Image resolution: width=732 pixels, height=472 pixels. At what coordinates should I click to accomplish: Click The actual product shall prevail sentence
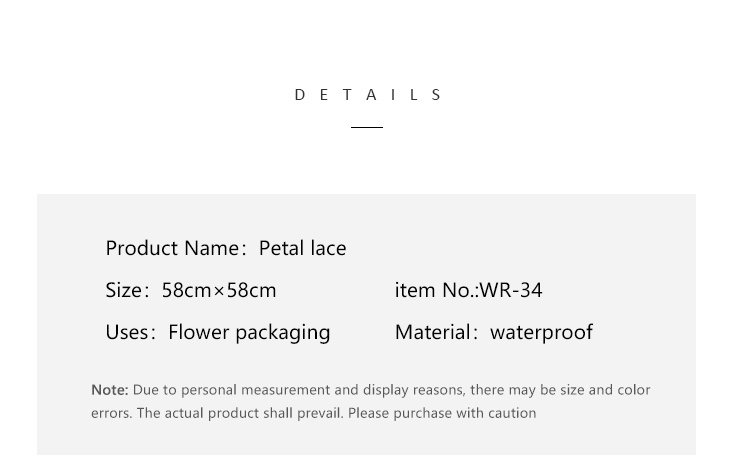pos(240,413)
